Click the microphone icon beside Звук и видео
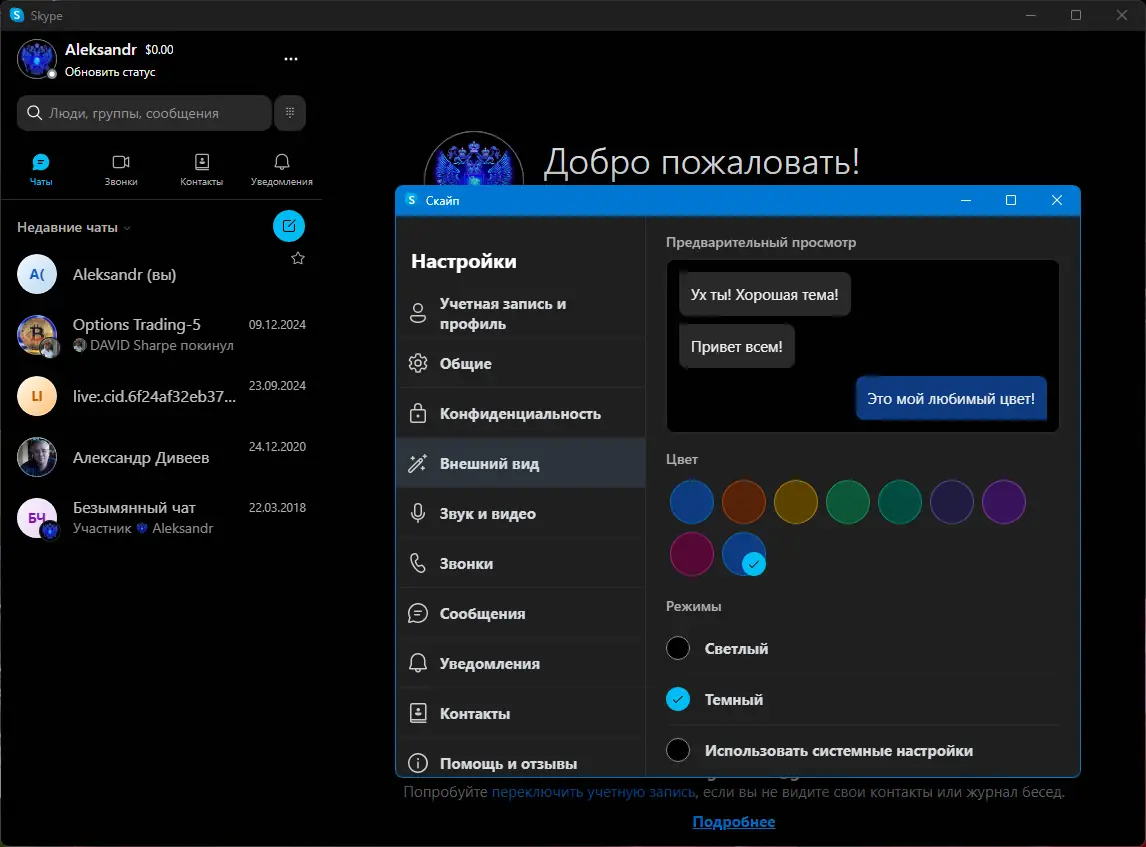The height and width of the screenshot is (847, 1146). [x=418, y=513]
